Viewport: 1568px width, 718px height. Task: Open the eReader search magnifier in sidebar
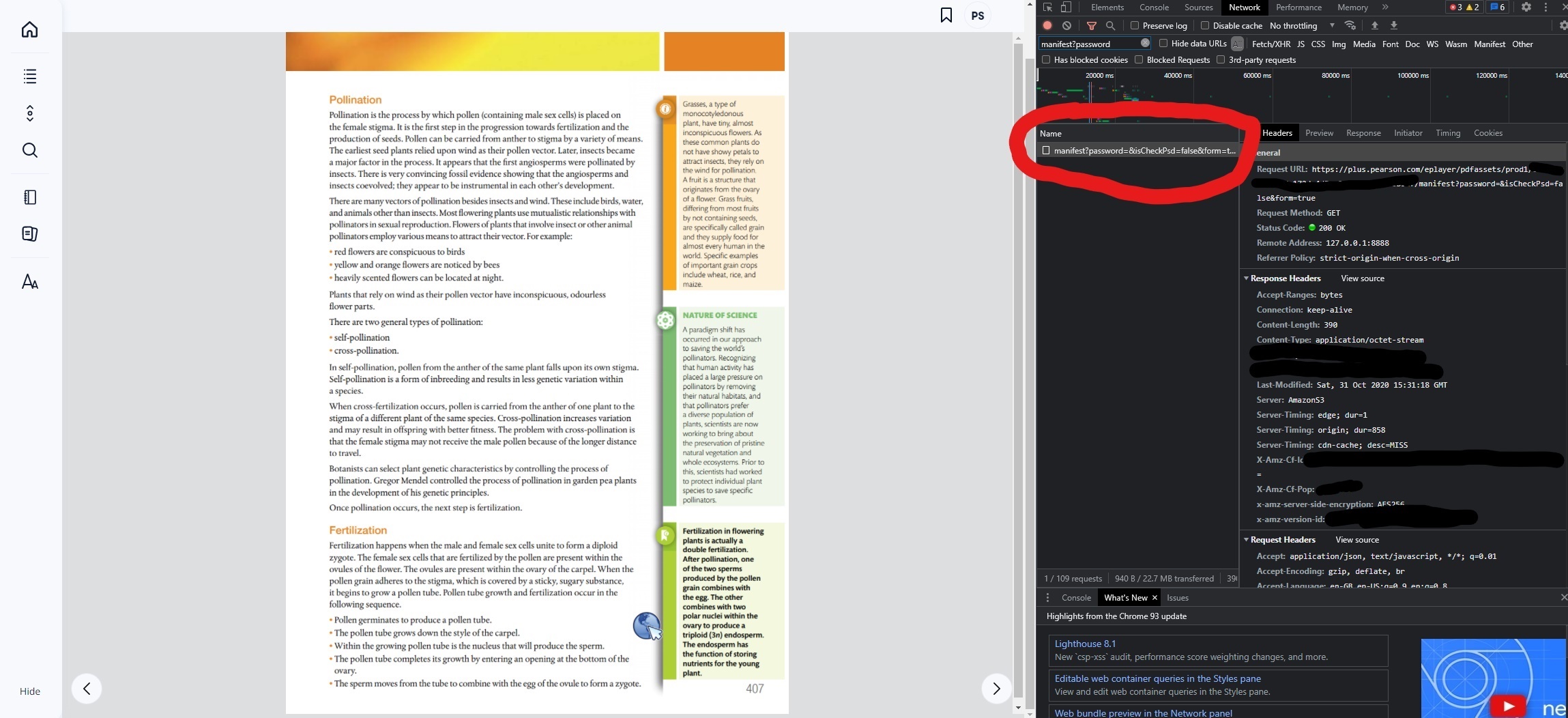pos(29,150)
